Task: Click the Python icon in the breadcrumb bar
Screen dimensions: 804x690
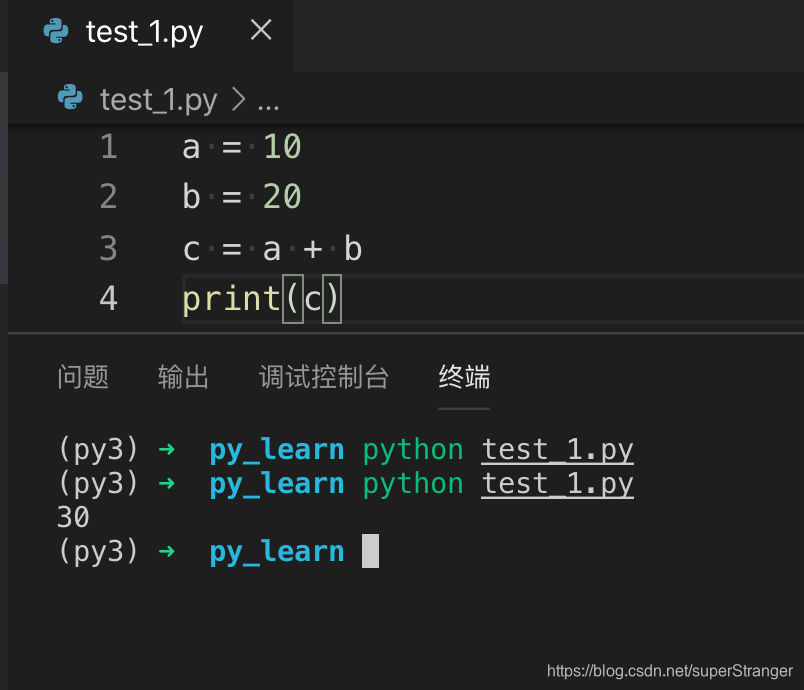Action: click(70, 97)
